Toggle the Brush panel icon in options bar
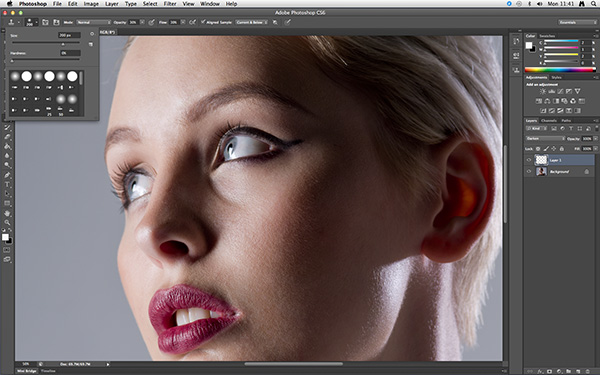Viewport: 600px width, 375px height. [45, 22]
